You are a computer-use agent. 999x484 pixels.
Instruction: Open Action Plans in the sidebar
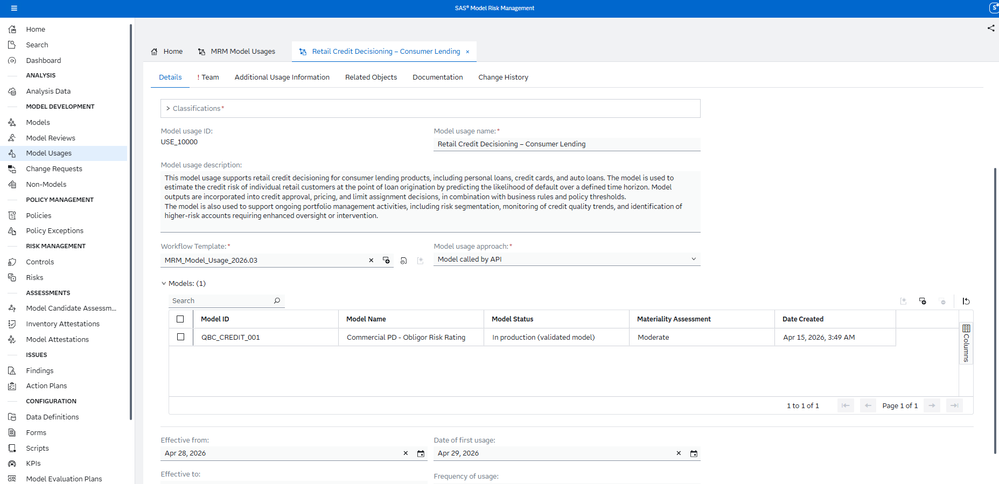[46, 386]
